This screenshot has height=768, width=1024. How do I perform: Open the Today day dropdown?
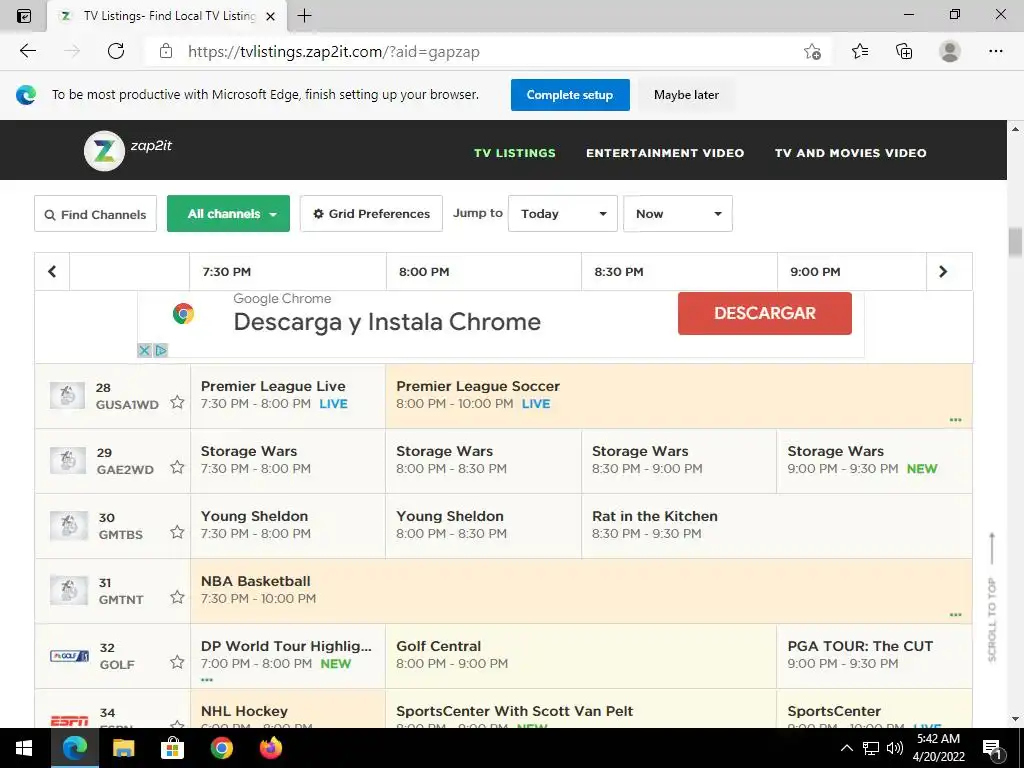[x=563, y=214]
